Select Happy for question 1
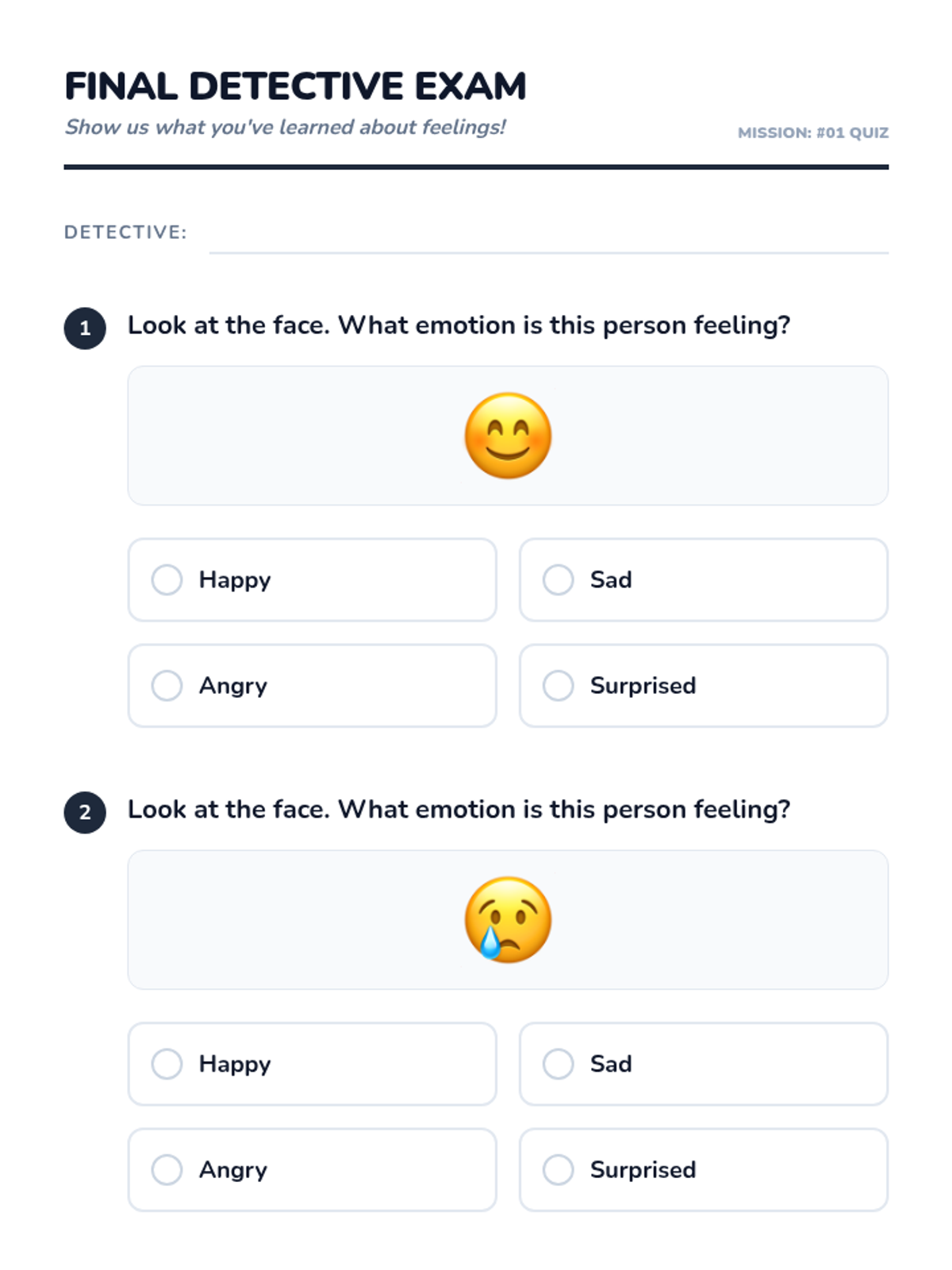 [167, 579]
